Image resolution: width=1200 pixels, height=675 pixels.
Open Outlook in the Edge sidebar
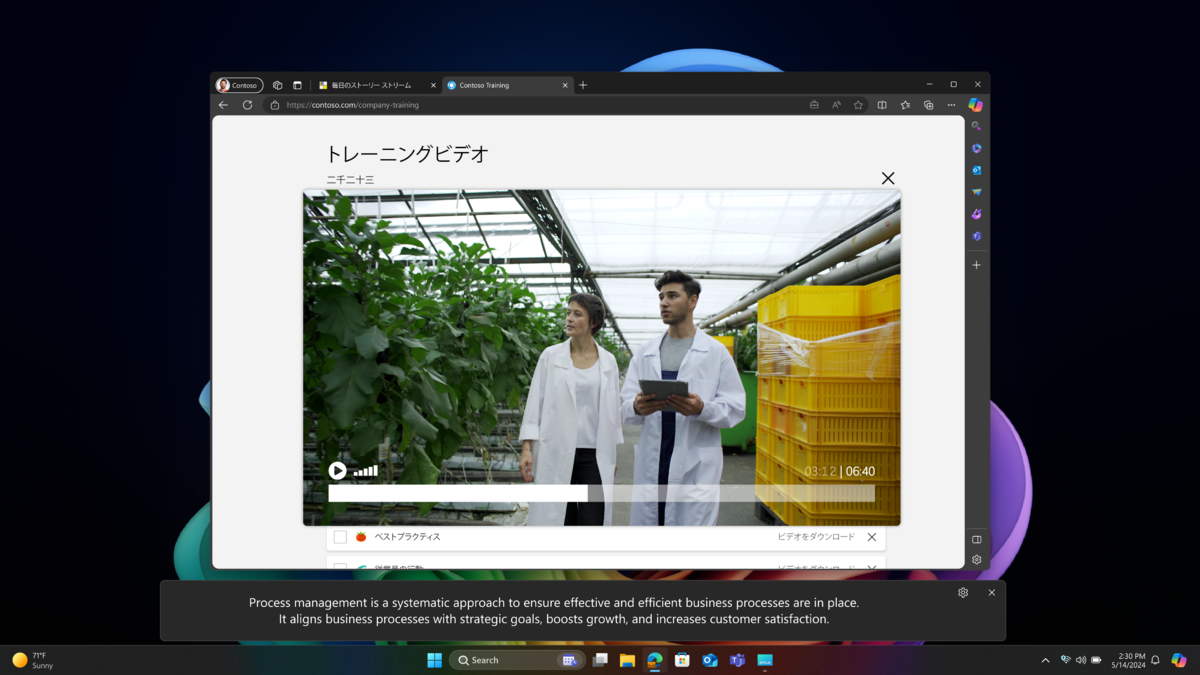(x=977, y=170)
